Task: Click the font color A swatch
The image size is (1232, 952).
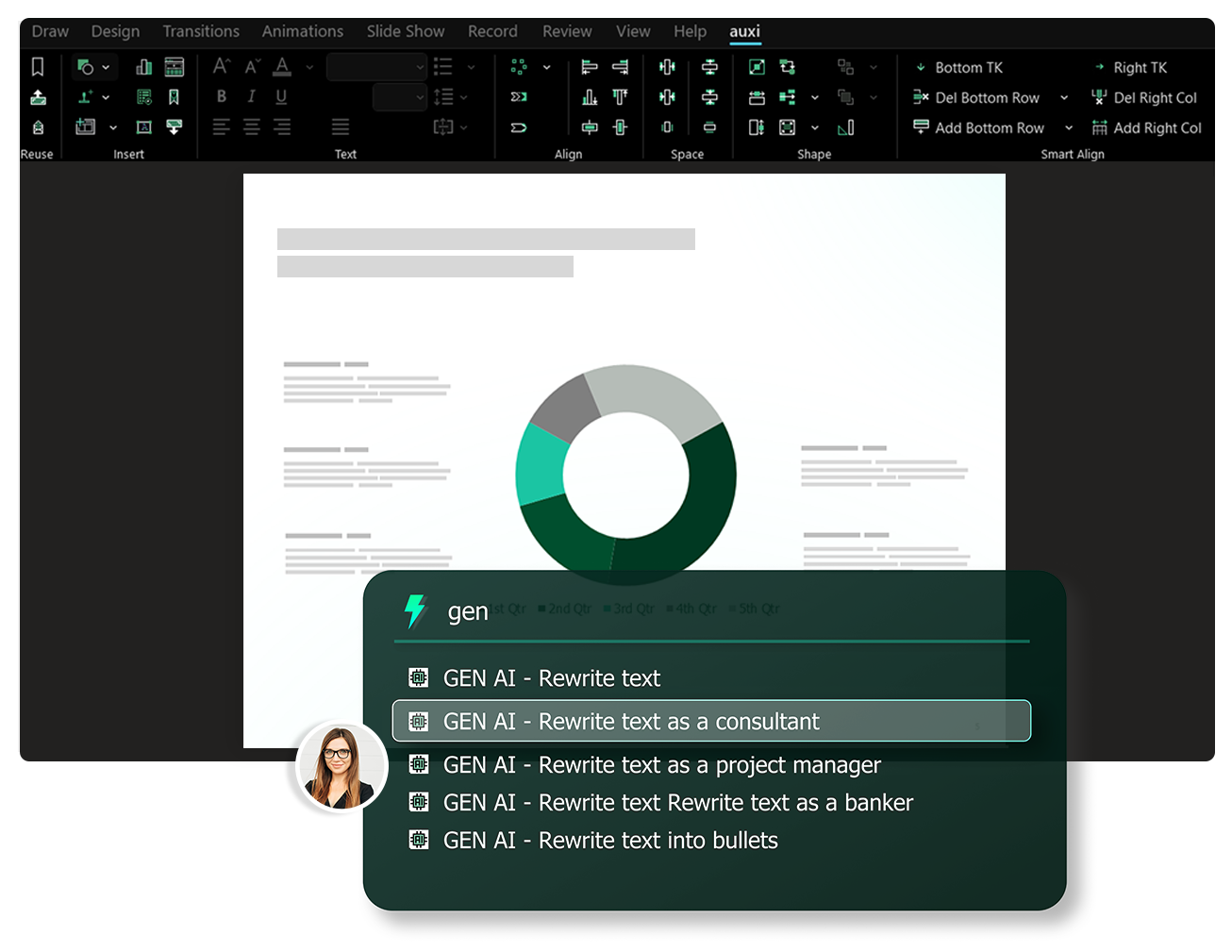Action: pos(282,66)
